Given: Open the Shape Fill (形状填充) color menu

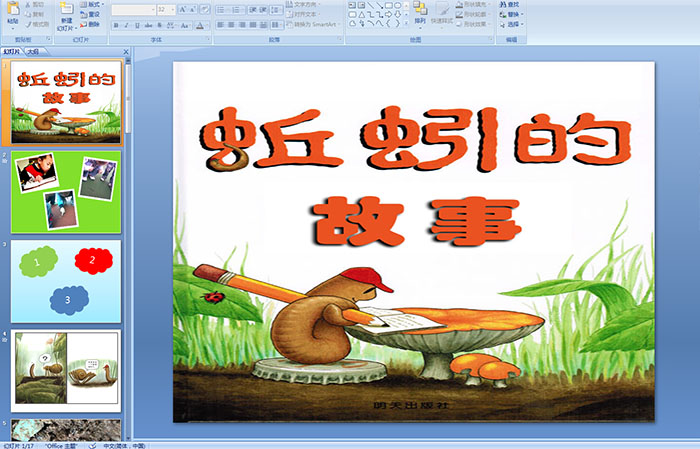Looking at the screenshot, I should (474, 4).
